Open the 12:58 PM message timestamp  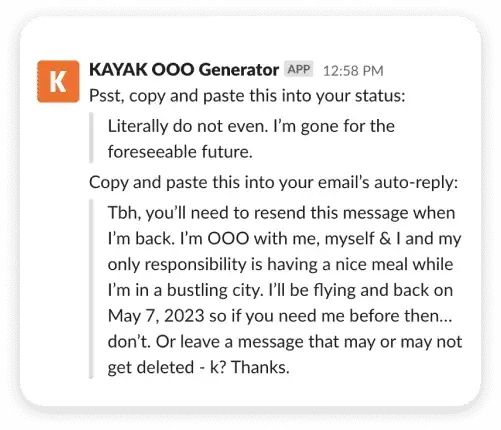pyautogui.click(x=353, y=71)
